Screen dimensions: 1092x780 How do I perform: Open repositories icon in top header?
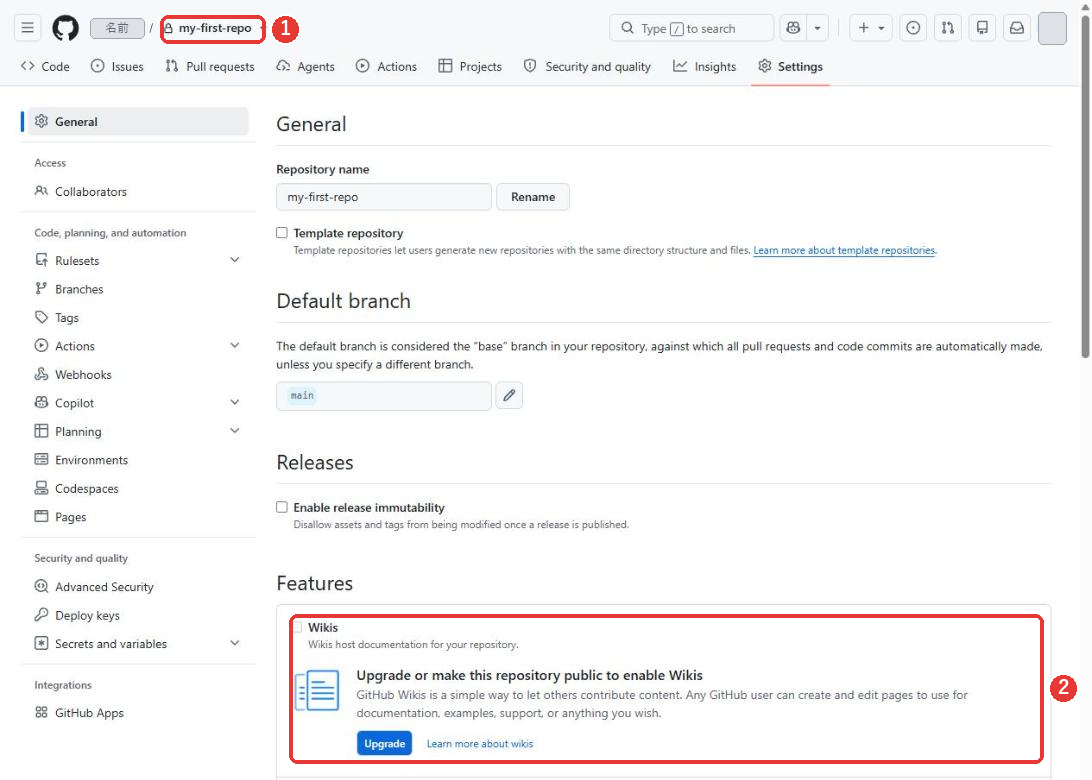pyautogui.click(x=982, y=28)
